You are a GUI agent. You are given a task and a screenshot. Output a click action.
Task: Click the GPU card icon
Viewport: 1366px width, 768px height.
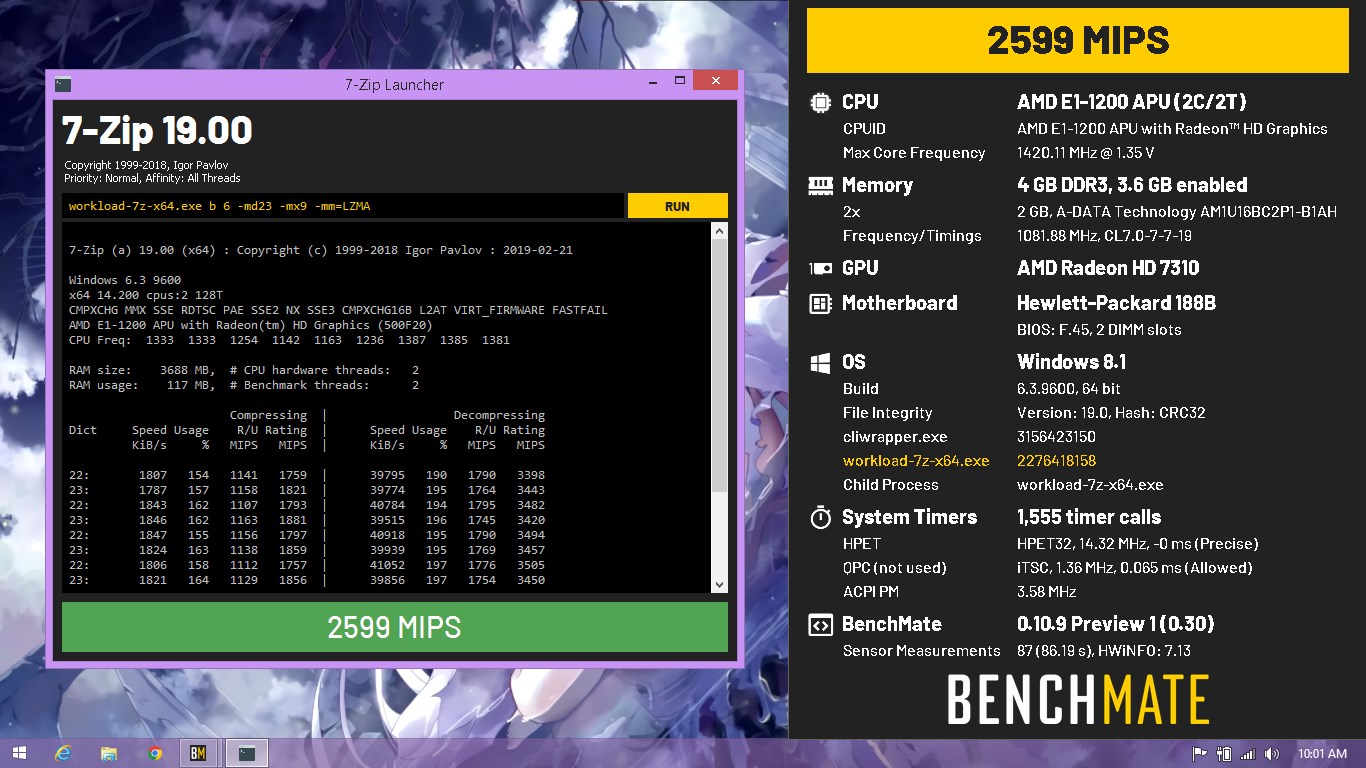(x=820, y=268)
